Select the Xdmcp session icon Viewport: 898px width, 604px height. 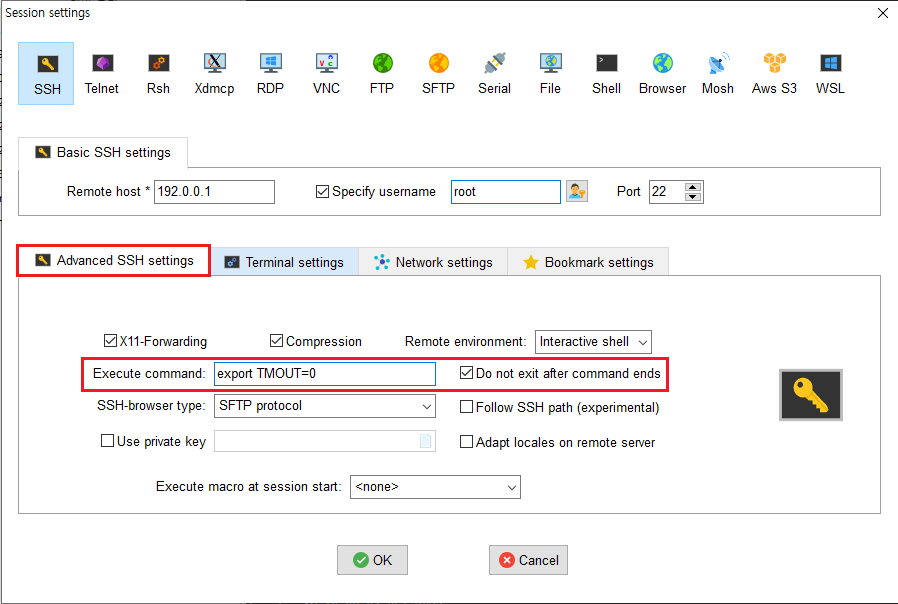[x=214, y=73]
